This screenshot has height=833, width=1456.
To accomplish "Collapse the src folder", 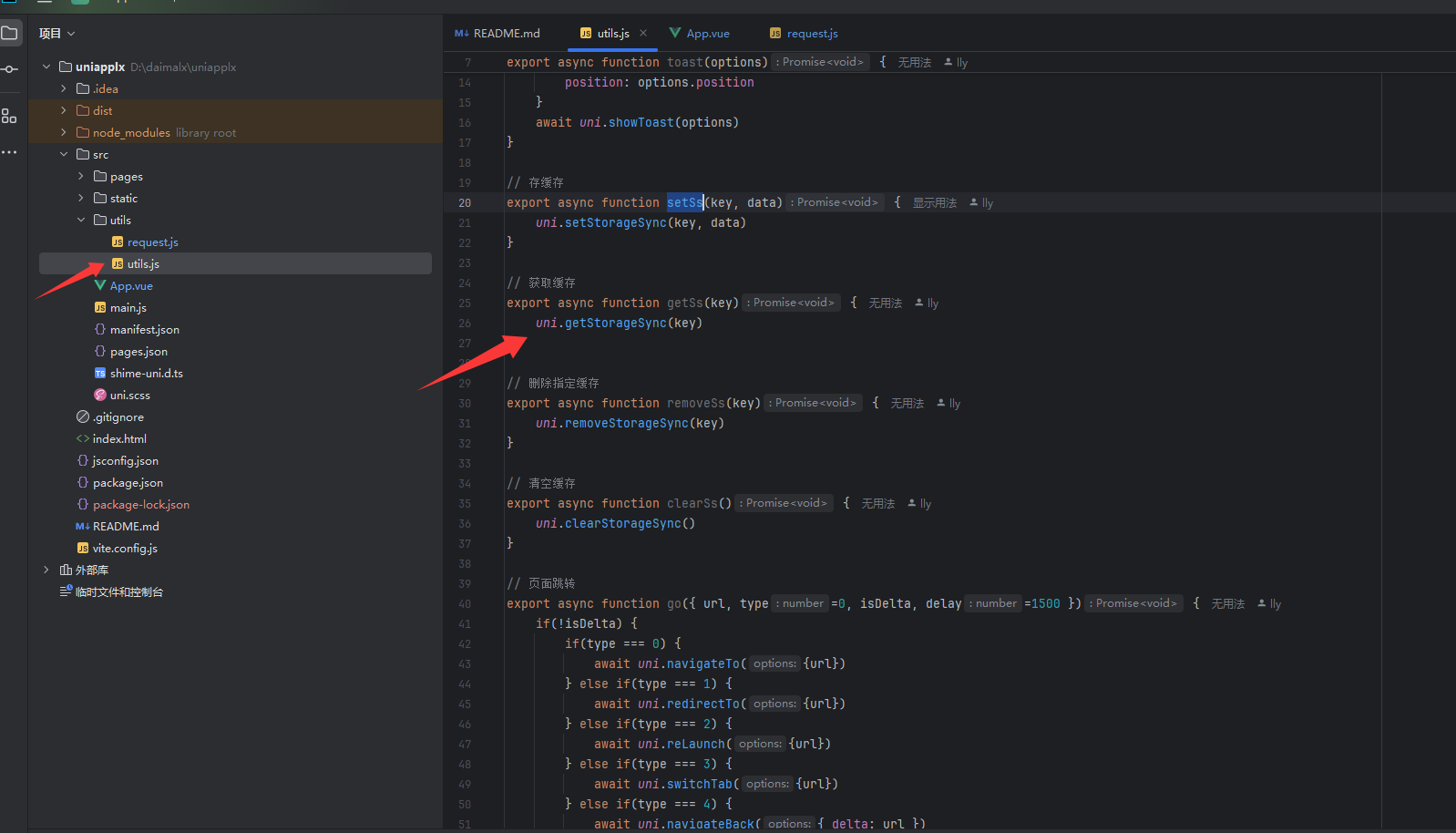I will (64, 154).
